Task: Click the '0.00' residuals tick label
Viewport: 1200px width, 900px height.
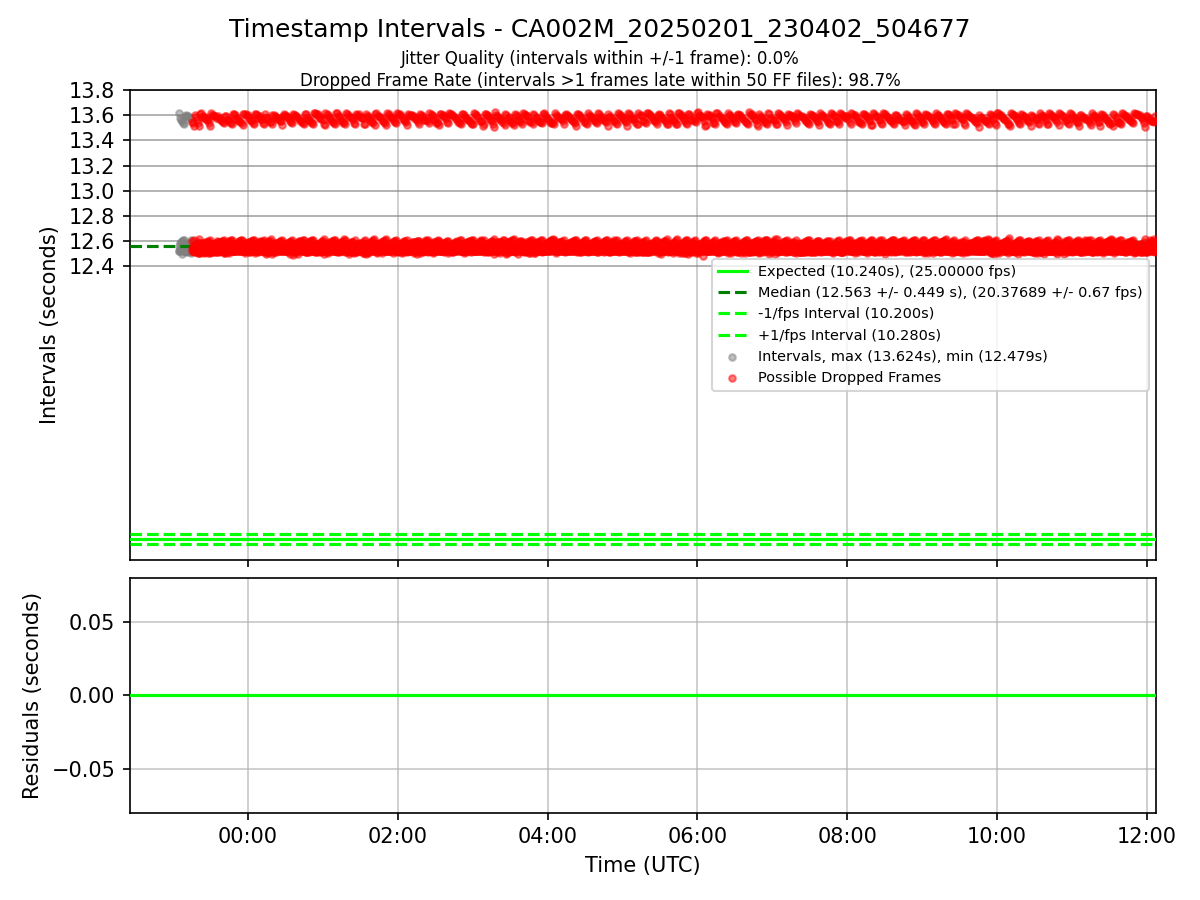Action: 92,695
